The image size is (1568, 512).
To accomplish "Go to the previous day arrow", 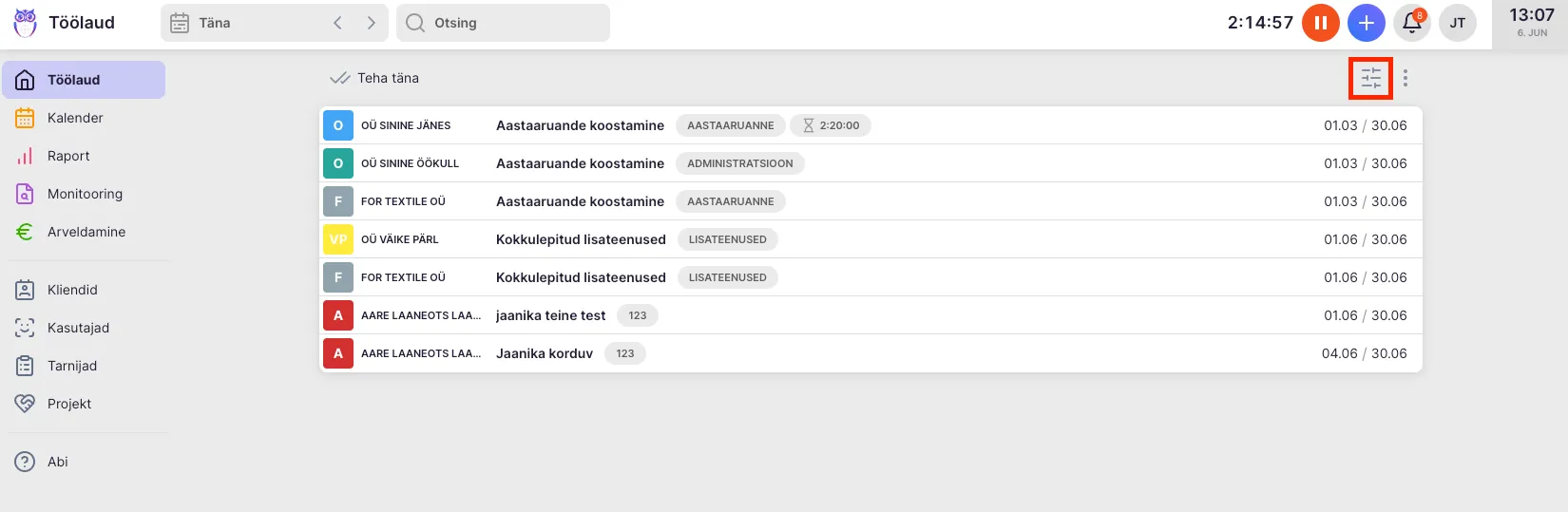I will 337,23.
